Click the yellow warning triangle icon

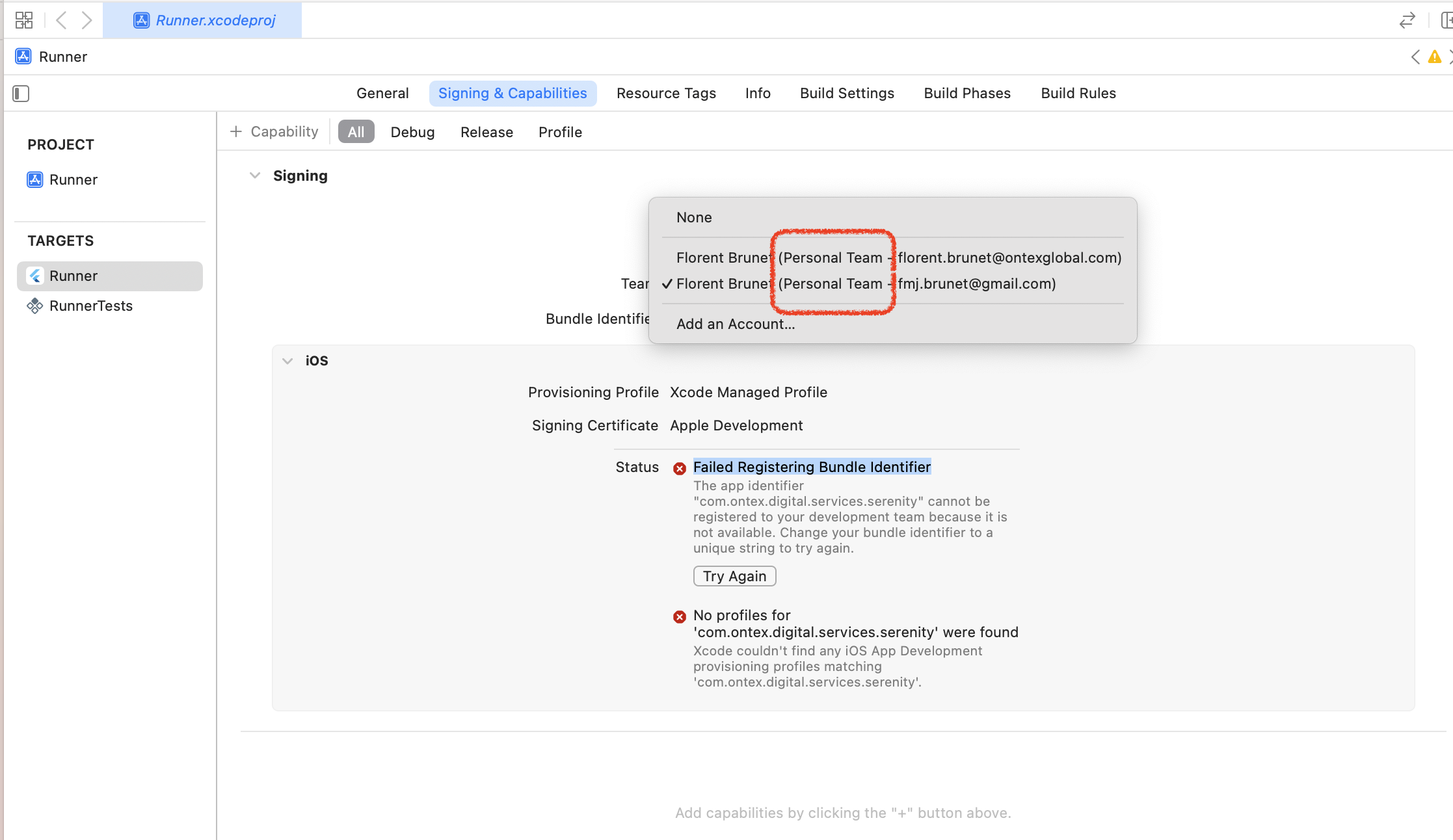click(1434, 57)
